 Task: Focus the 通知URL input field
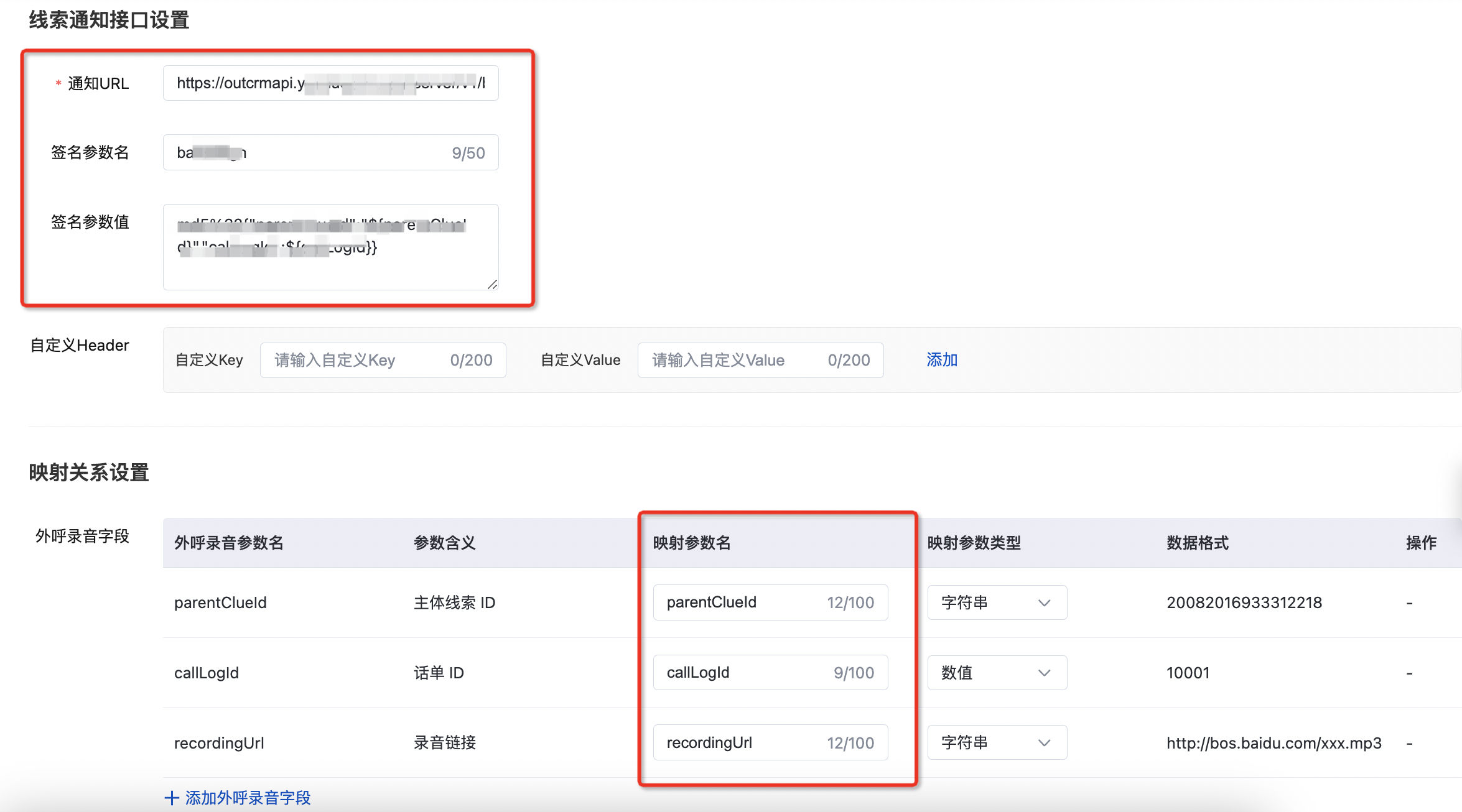(x=330, y=83)
